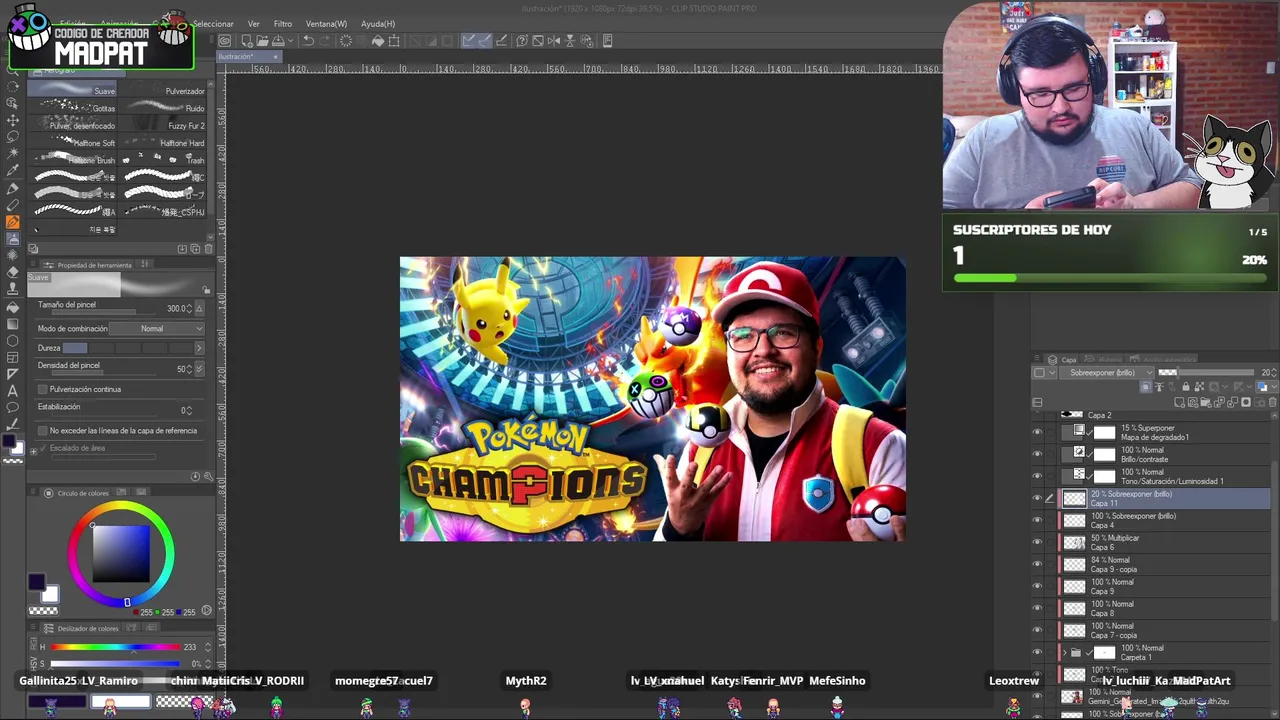Open Densidad del pincel dynamics button
The width and height of the screenshot is (1280, 720).
coord(199,369)
